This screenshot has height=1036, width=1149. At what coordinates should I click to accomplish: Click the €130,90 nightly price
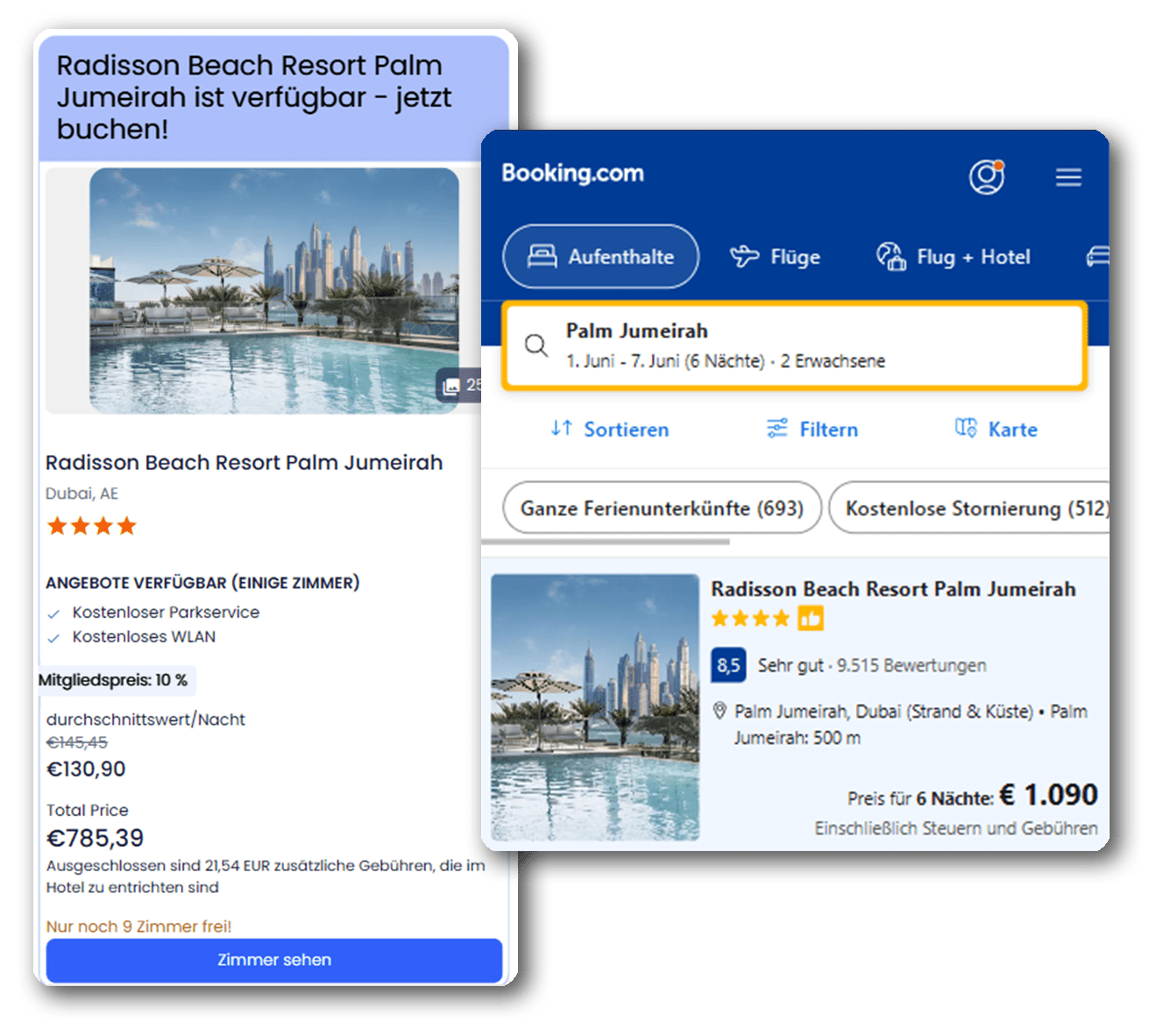tap(86, 769)
